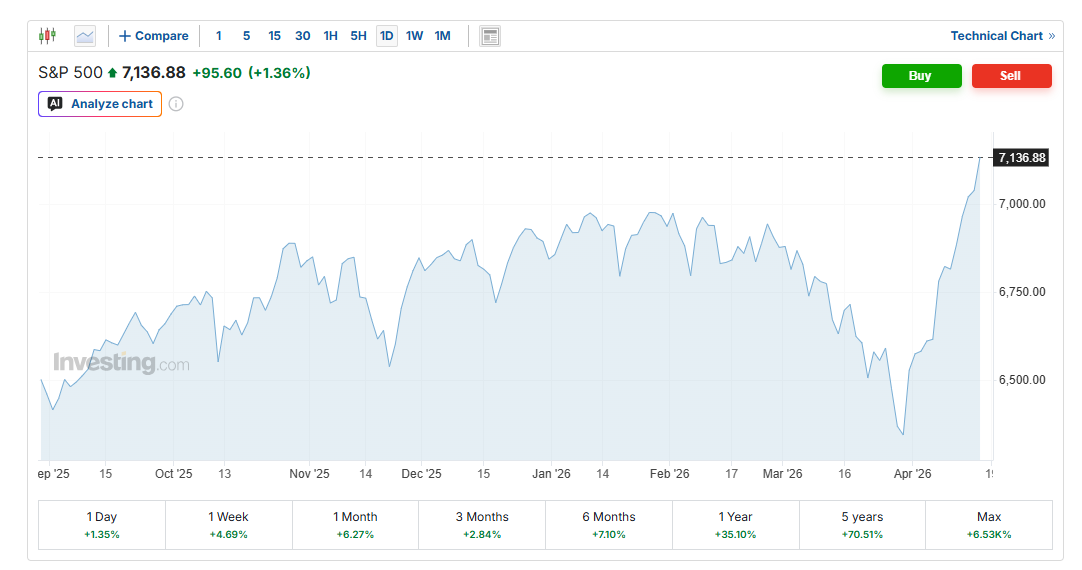The image size is (1082, 570).
Task: Select the 30 minute interval
Action: point(302,36)
